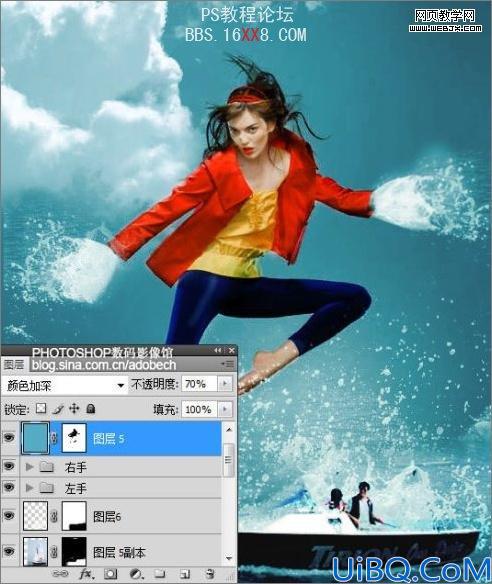Click the link layers icon in Layers panel

coord(60,574)
